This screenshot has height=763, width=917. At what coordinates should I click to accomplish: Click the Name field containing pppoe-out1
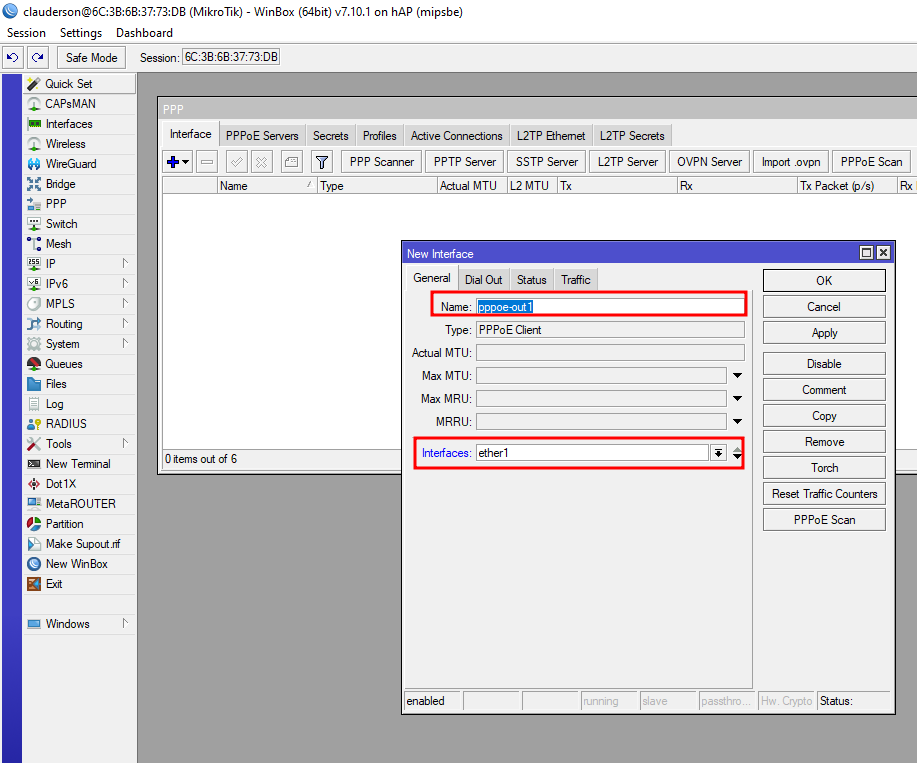point(610,307)
